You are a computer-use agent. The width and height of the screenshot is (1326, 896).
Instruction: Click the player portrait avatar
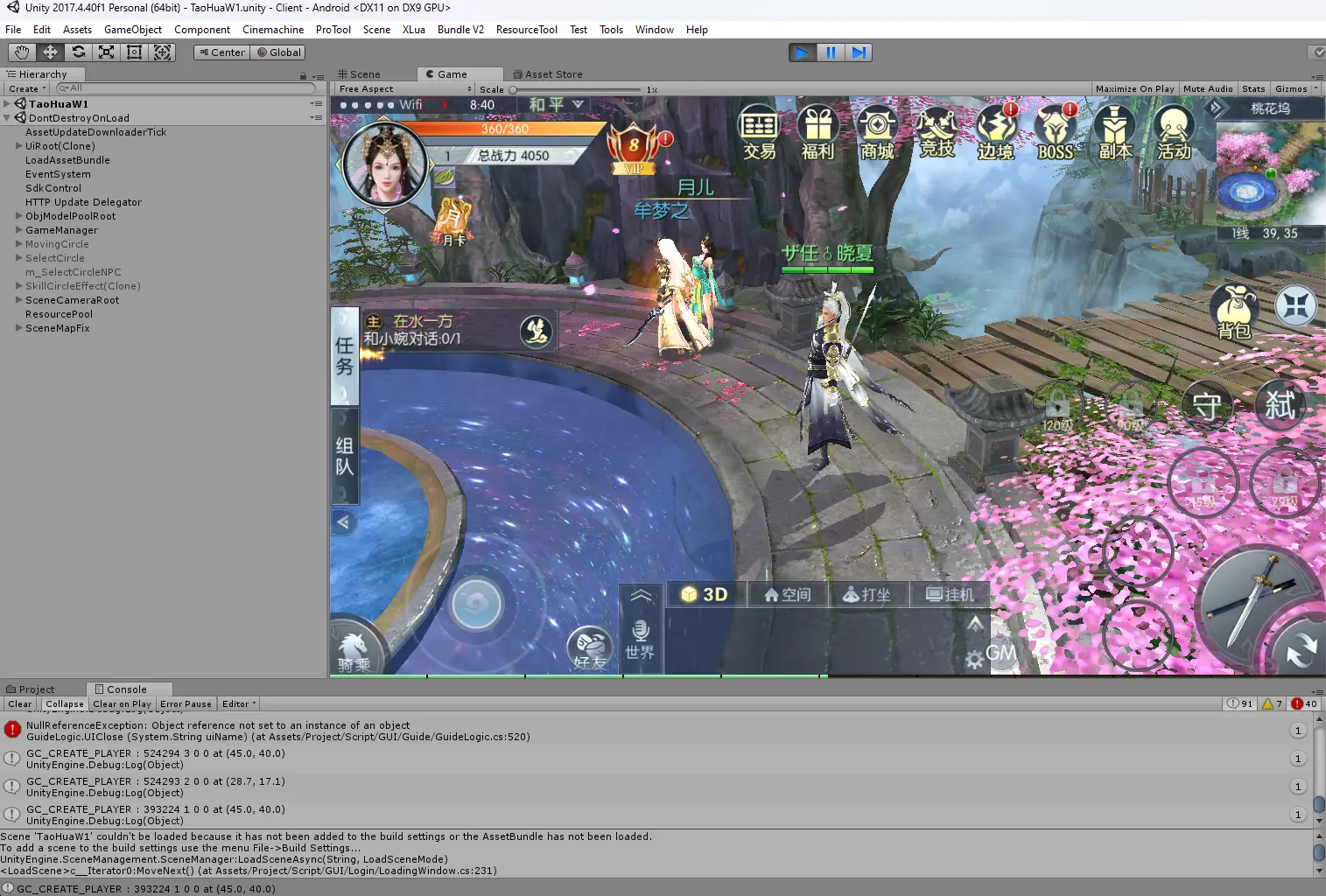[384, 164]
